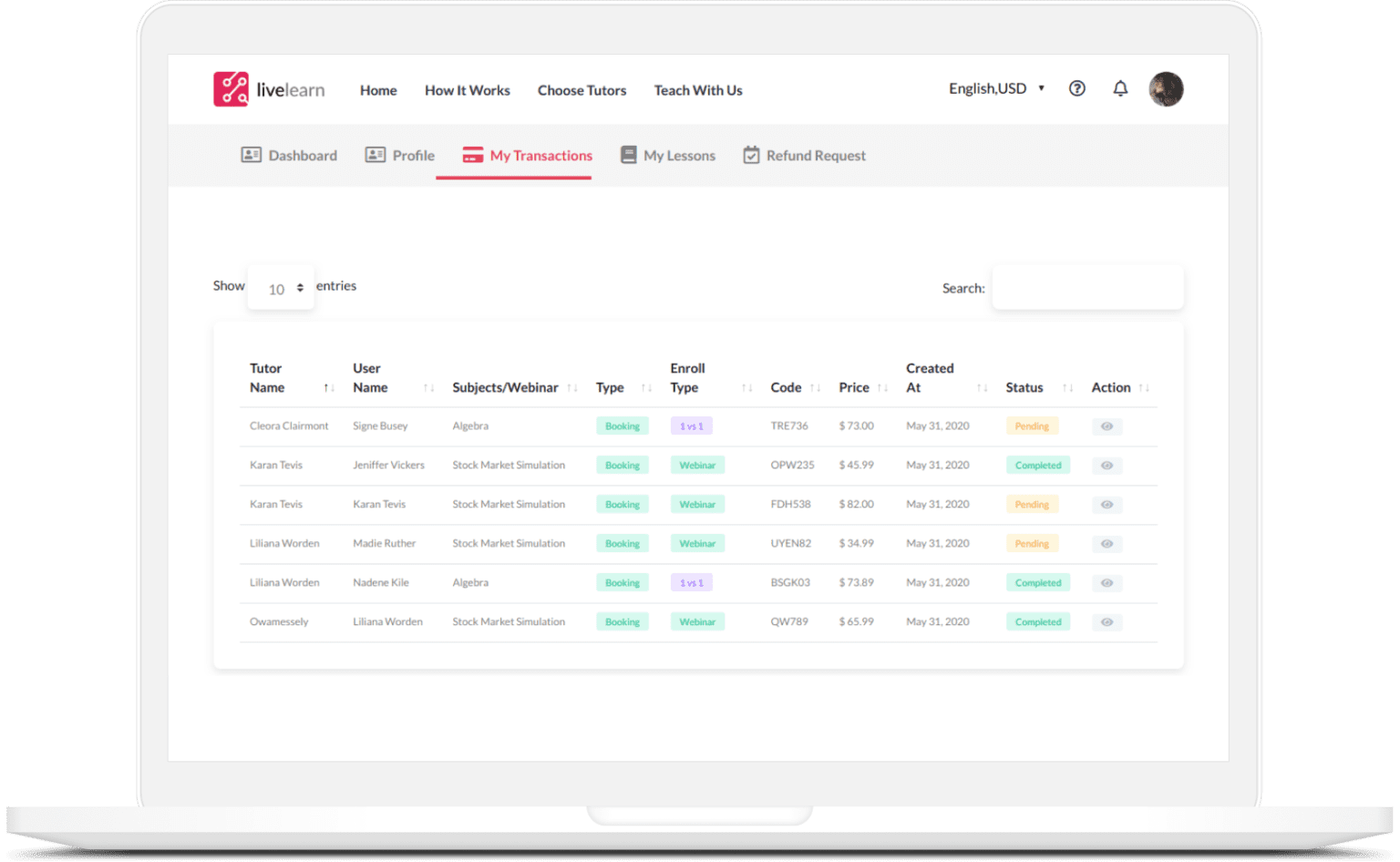Open the notifications bell

click(1120, 88)
